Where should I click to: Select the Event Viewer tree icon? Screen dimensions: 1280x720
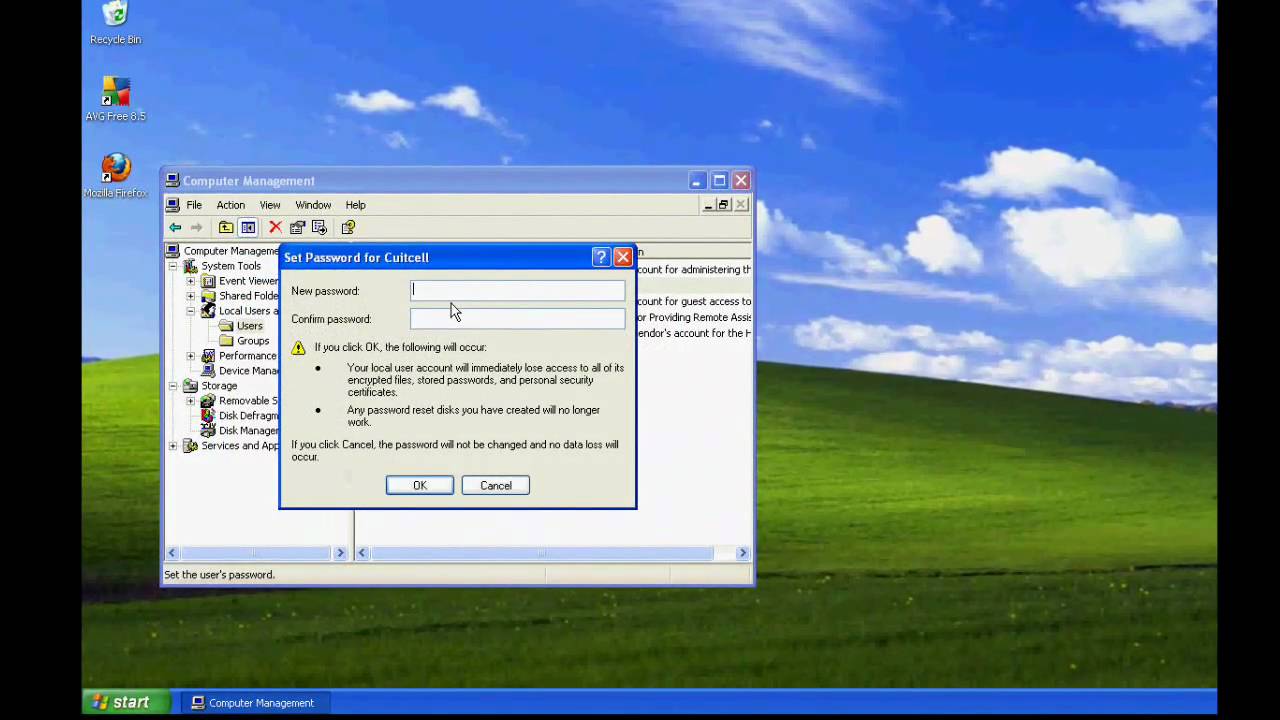(208, 281)
